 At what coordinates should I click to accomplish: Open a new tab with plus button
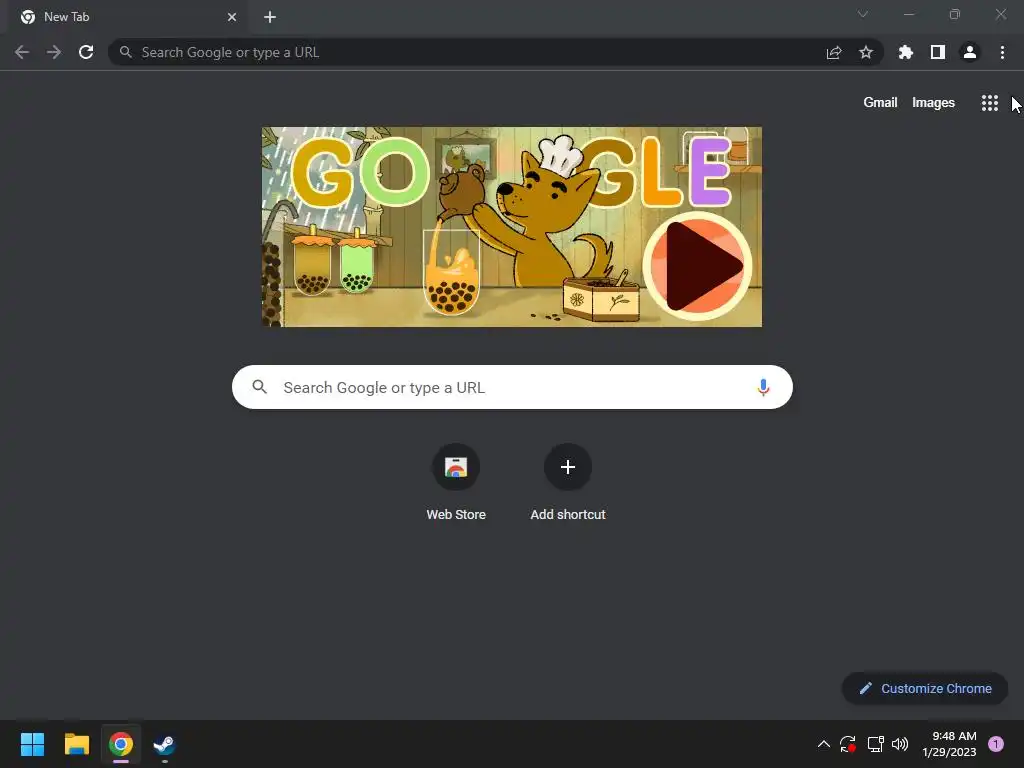pos(270,17)
